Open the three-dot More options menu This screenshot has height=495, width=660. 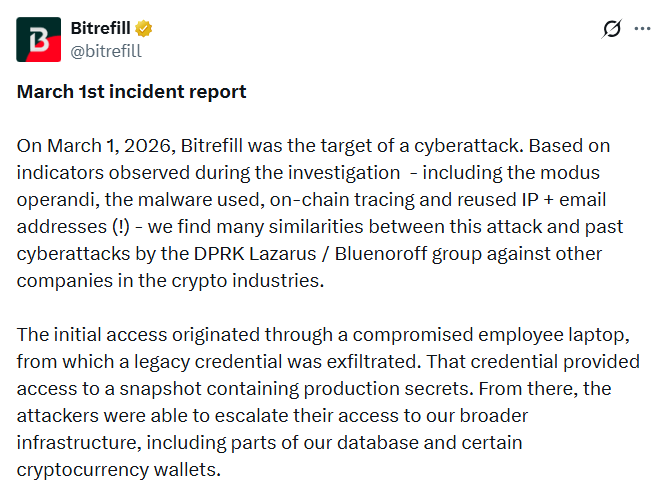[x=642, y=29]
